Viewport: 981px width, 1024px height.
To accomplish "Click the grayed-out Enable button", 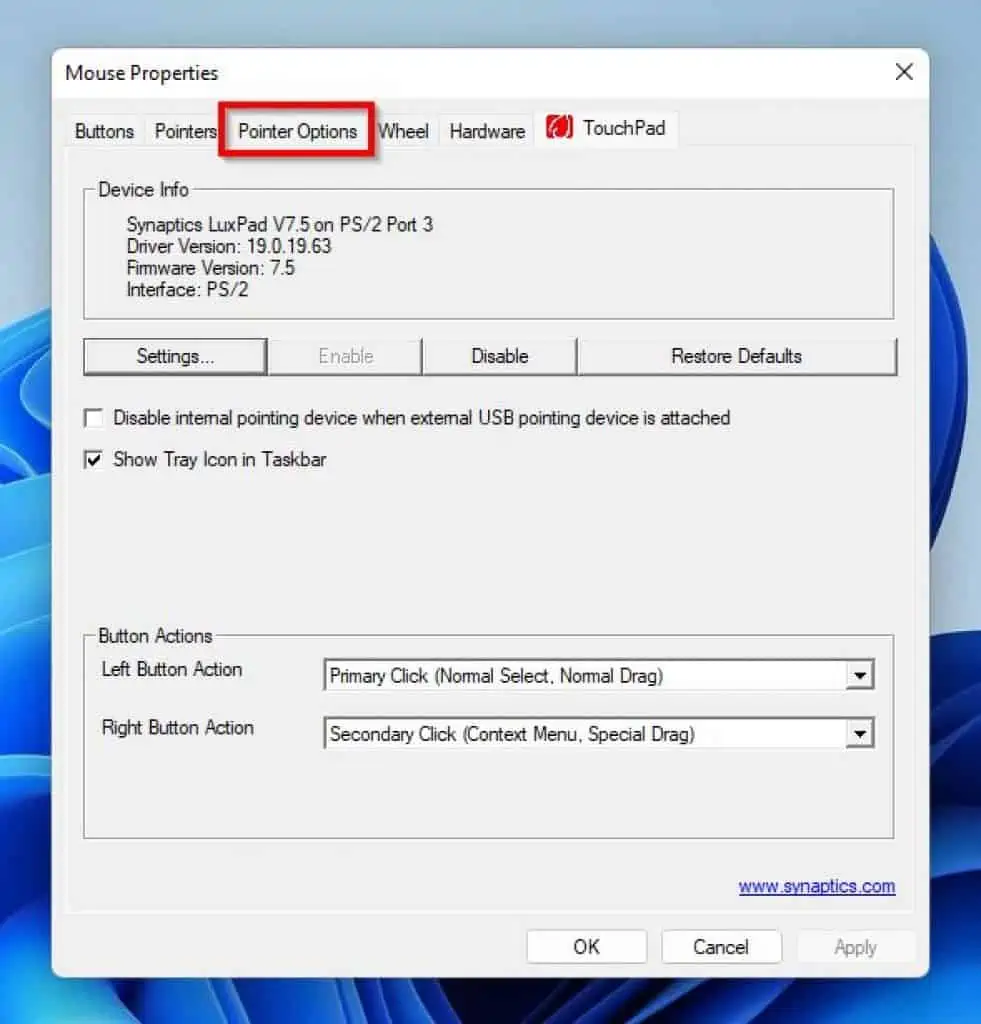I will 346,357.
